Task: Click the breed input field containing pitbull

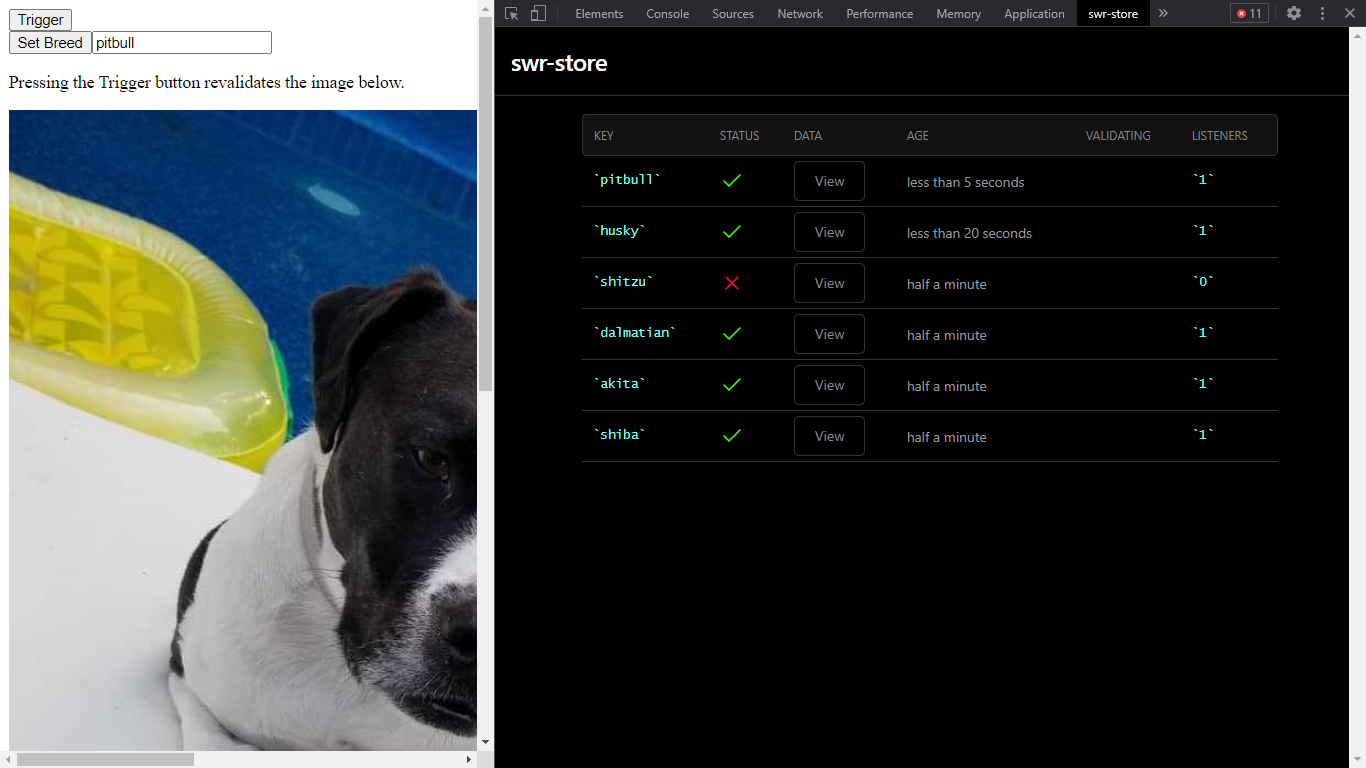Action: click(181, 42)
